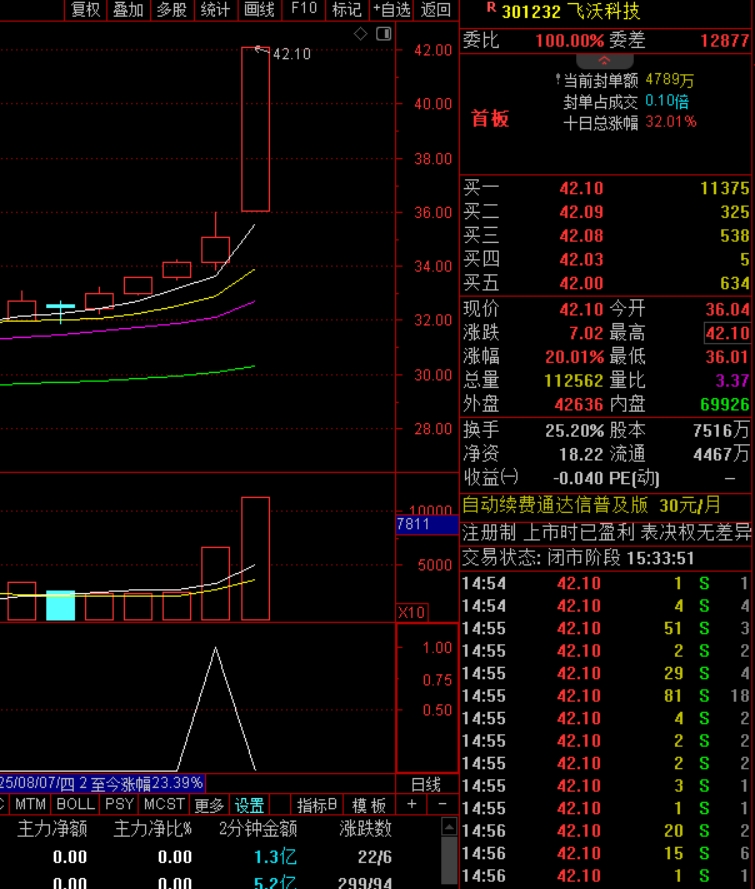
Task: Open the 叠加 overlay option
Action: click(128, 10)
